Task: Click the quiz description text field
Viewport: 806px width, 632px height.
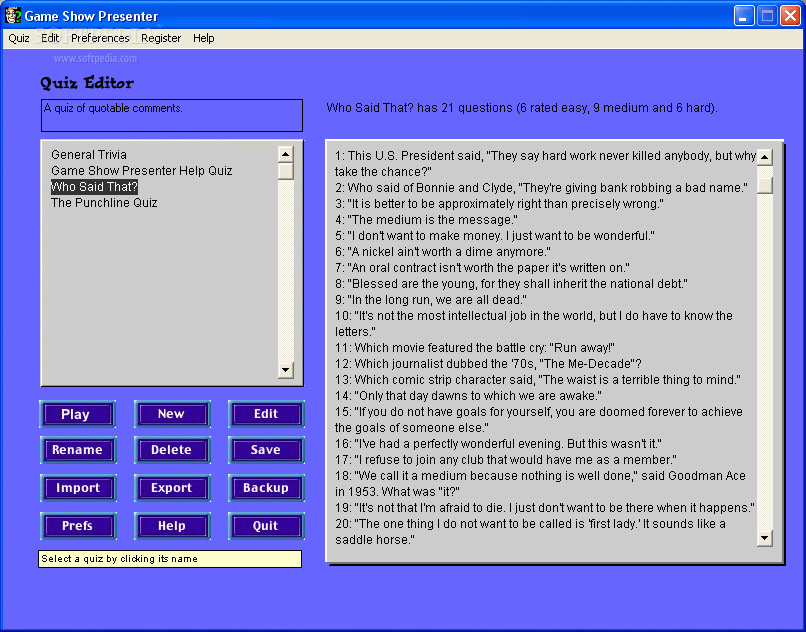Action: point(172,115)
